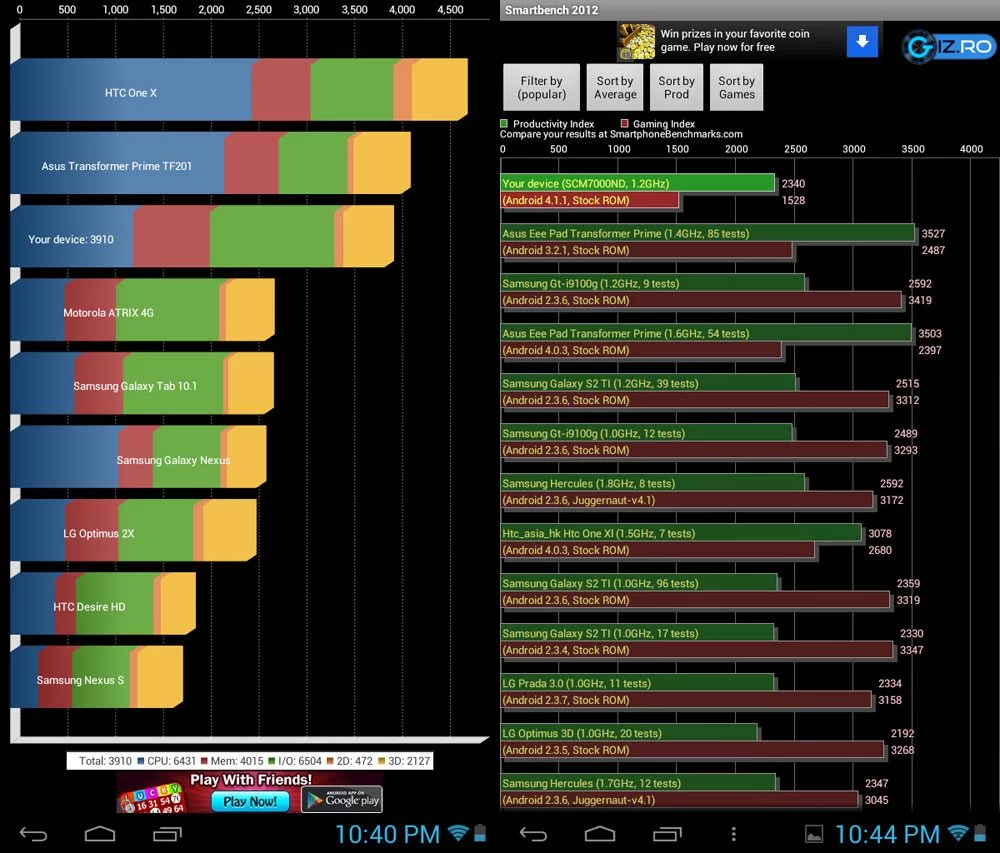Click Sort by Average button
Screen dimensions: 1000x853
(x=615, y=87)
